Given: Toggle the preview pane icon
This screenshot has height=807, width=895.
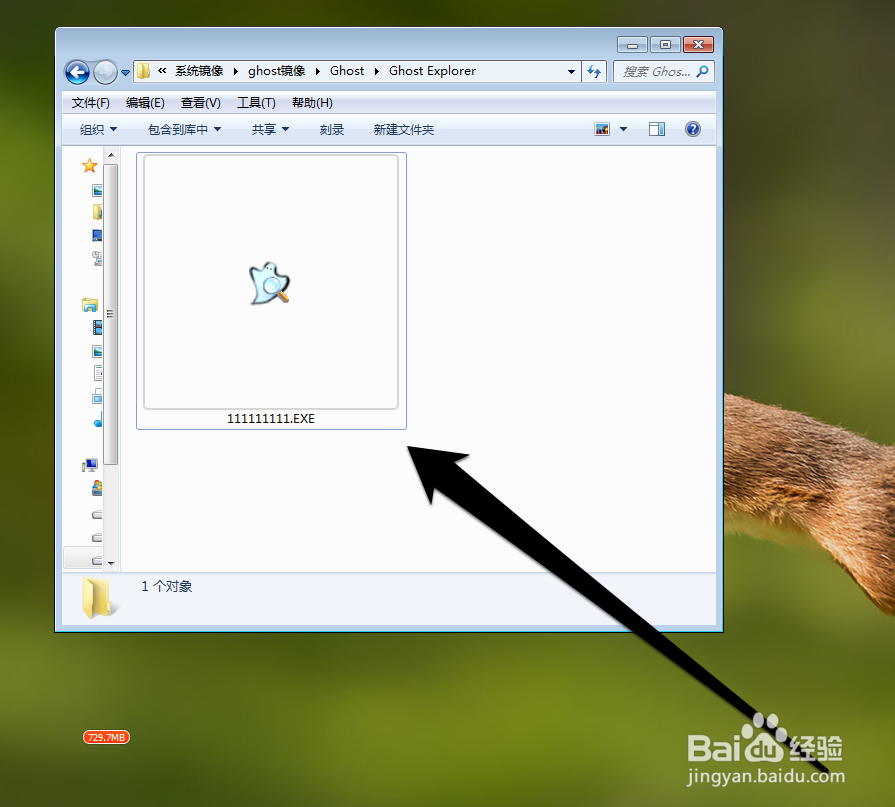Looking at the screenshot, I should [x=657, y=130].
